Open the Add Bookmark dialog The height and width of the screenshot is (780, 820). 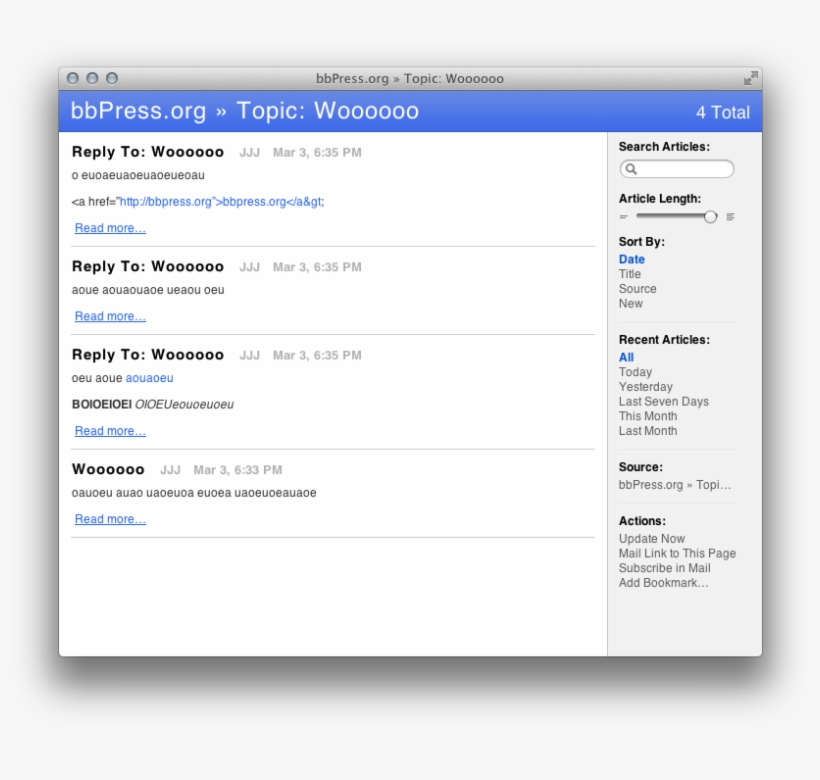663,583
